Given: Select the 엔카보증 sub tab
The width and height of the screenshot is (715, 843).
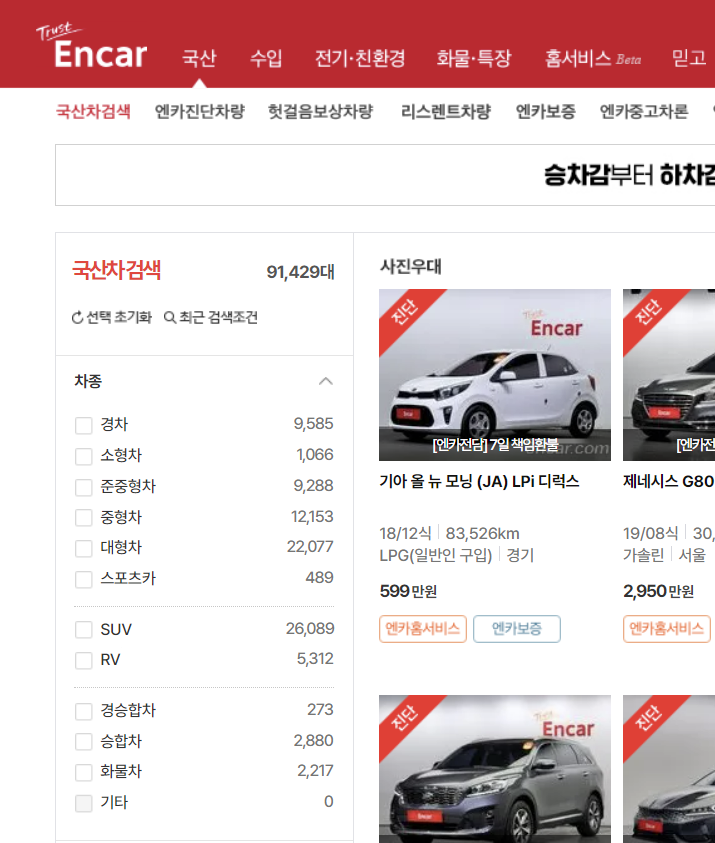Looking at the screenshot, I should [x=545, y=111].
